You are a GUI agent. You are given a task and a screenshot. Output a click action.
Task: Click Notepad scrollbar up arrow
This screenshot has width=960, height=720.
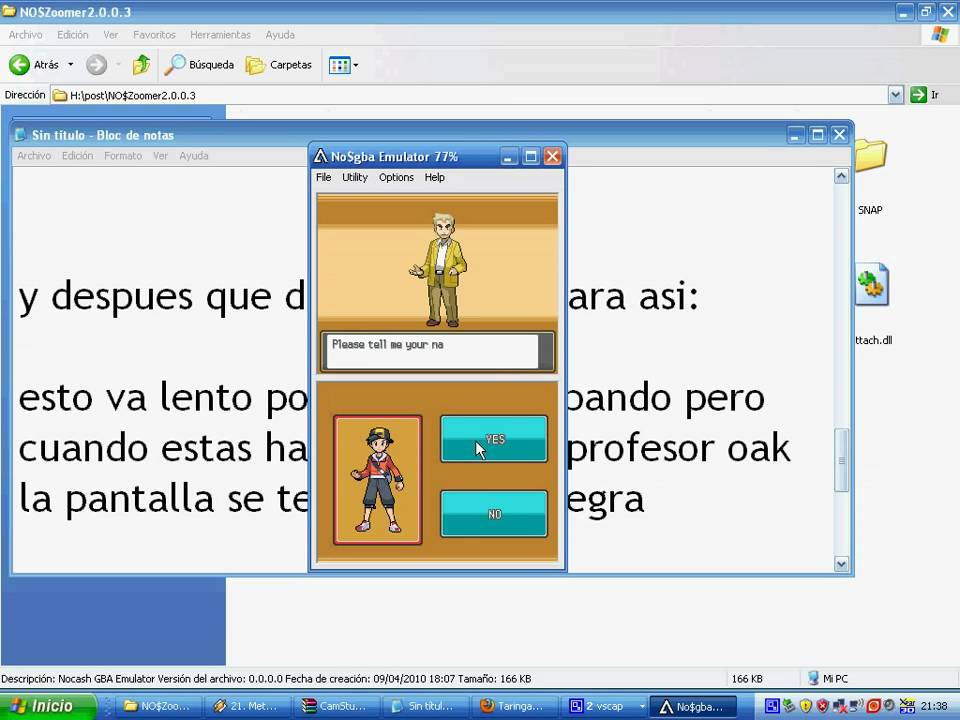[x=842, y=177]
